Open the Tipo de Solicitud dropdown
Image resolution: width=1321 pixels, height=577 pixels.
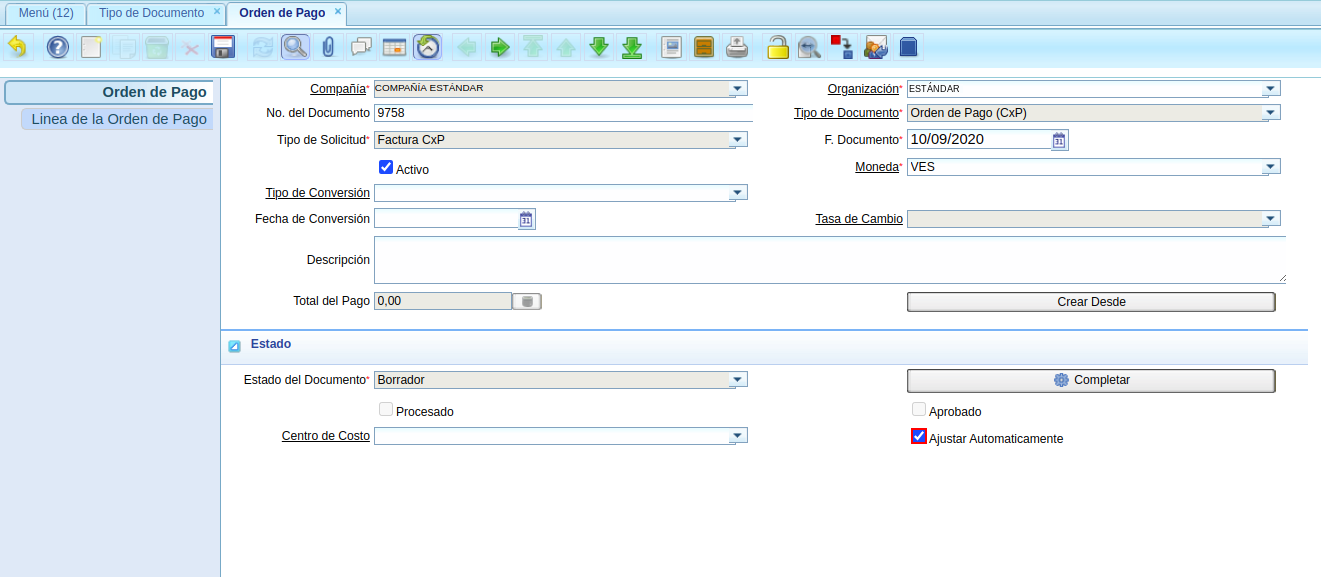click(738, 139)
